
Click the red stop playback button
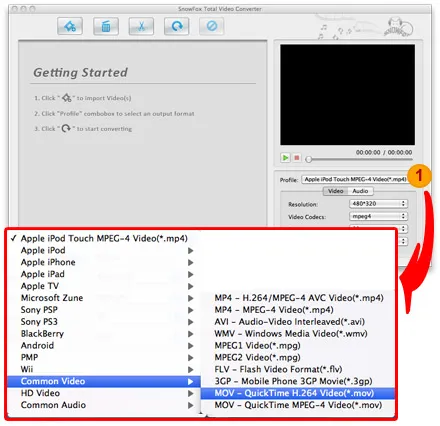point(296,157)
